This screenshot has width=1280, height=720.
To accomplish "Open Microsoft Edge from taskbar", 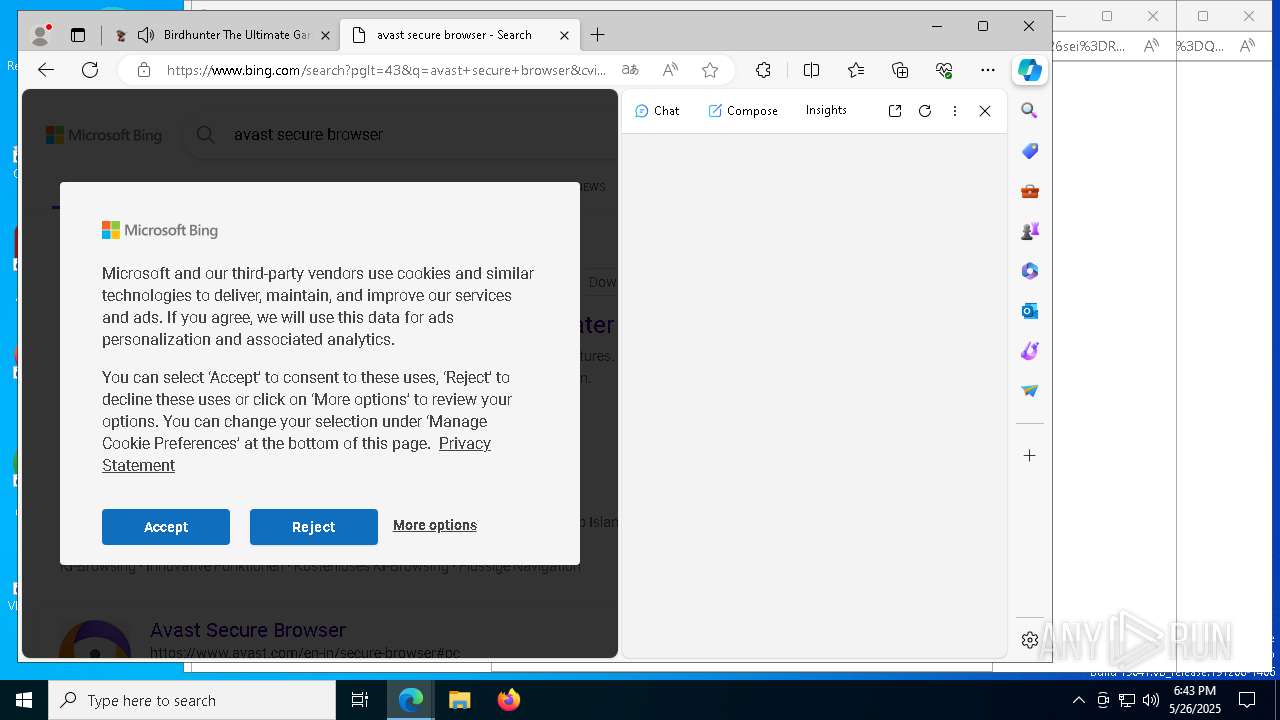I will 411,700.
